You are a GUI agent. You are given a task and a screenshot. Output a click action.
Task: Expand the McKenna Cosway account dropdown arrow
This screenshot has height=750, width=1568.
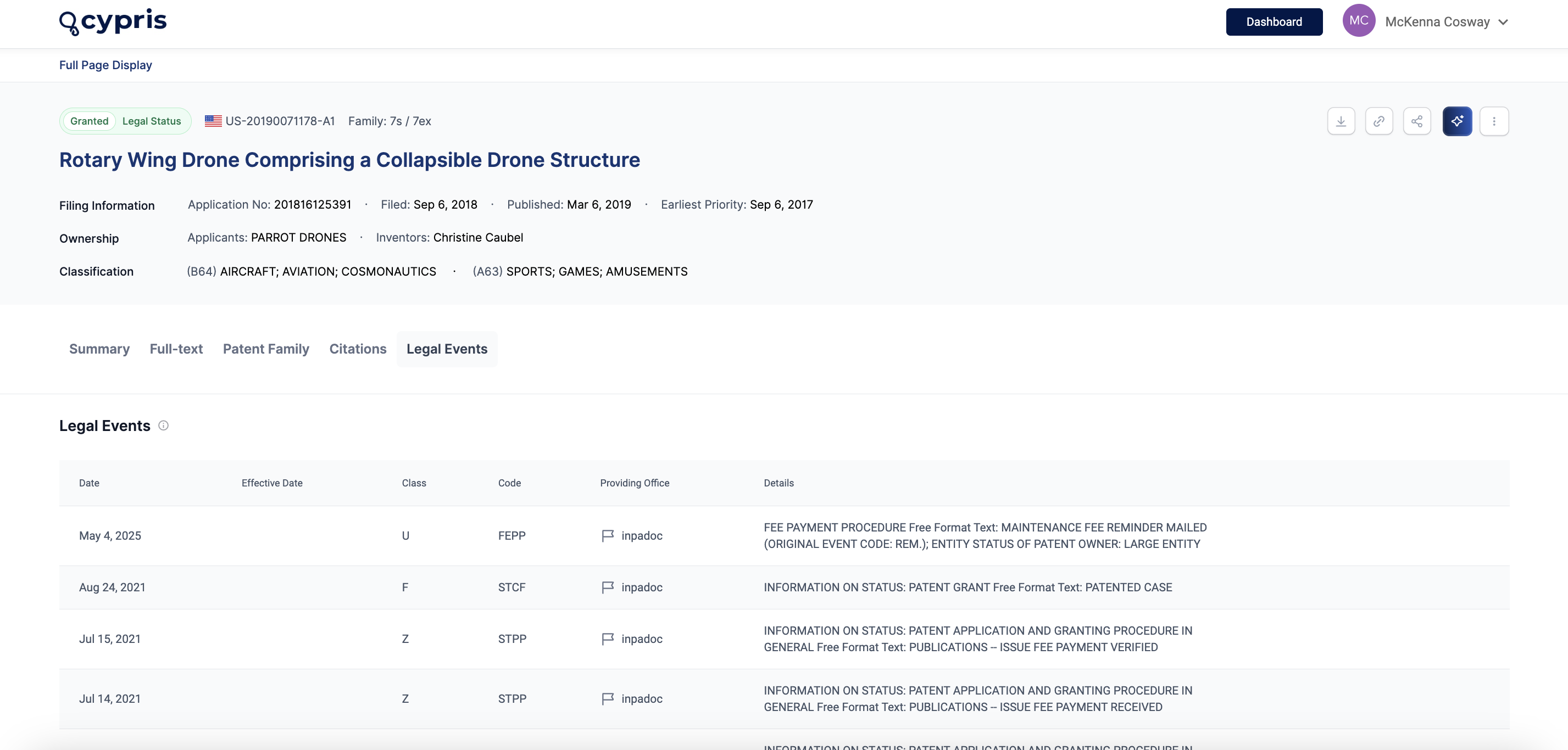[1503, 22]
